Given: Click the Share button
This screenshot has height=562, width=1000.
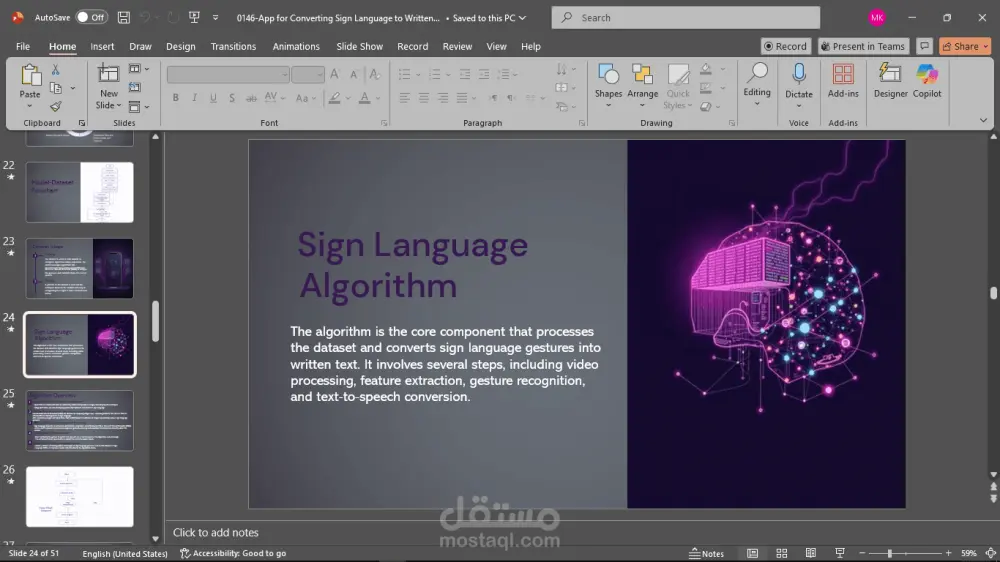Looking at the screenshot, I should (960, 46).
